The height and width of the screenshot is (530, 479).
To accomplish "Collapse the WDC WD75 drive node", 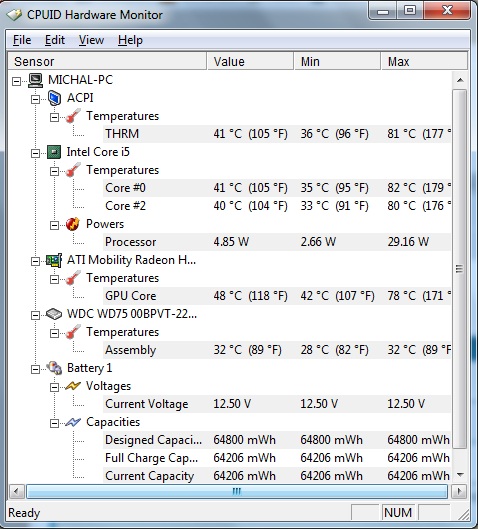I will tap(35, 315).
